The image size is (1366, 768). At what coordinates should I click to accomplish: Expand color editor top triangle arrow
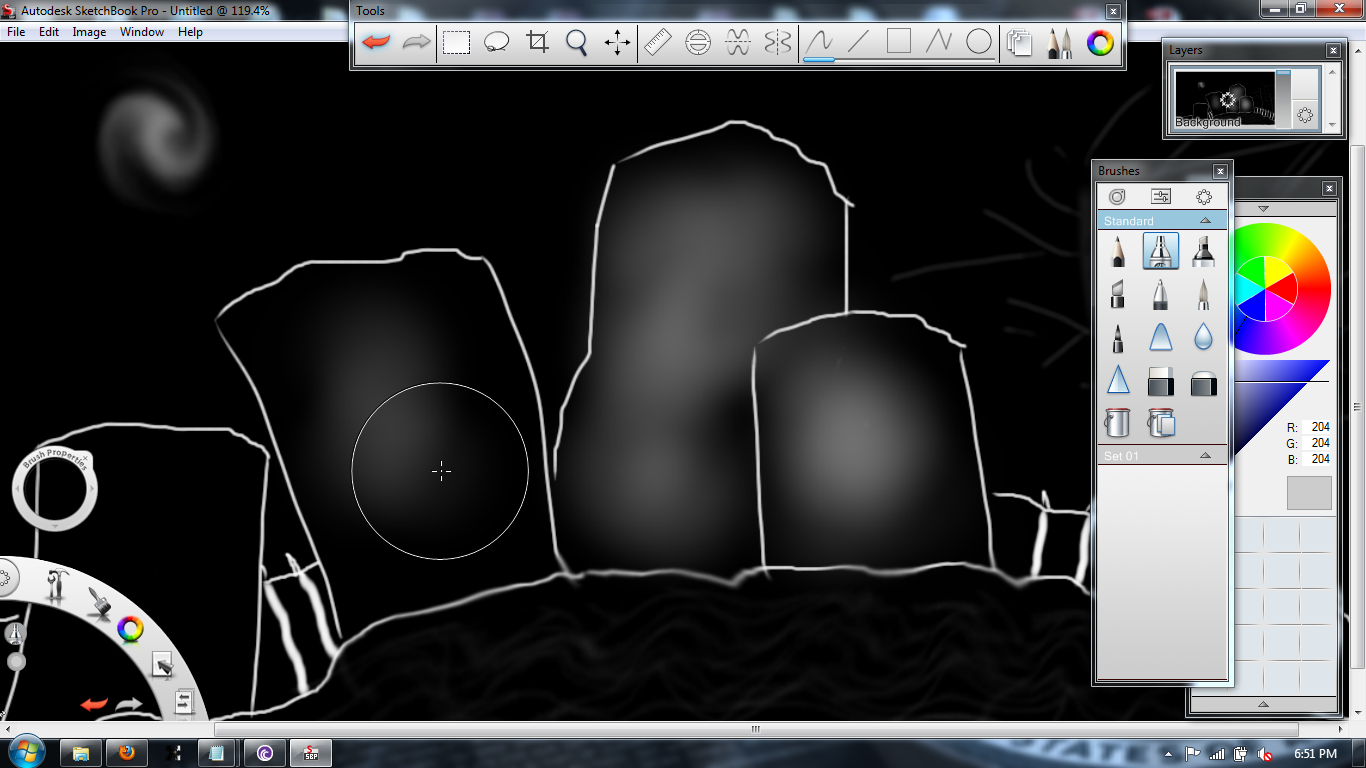pos(1263,209)
